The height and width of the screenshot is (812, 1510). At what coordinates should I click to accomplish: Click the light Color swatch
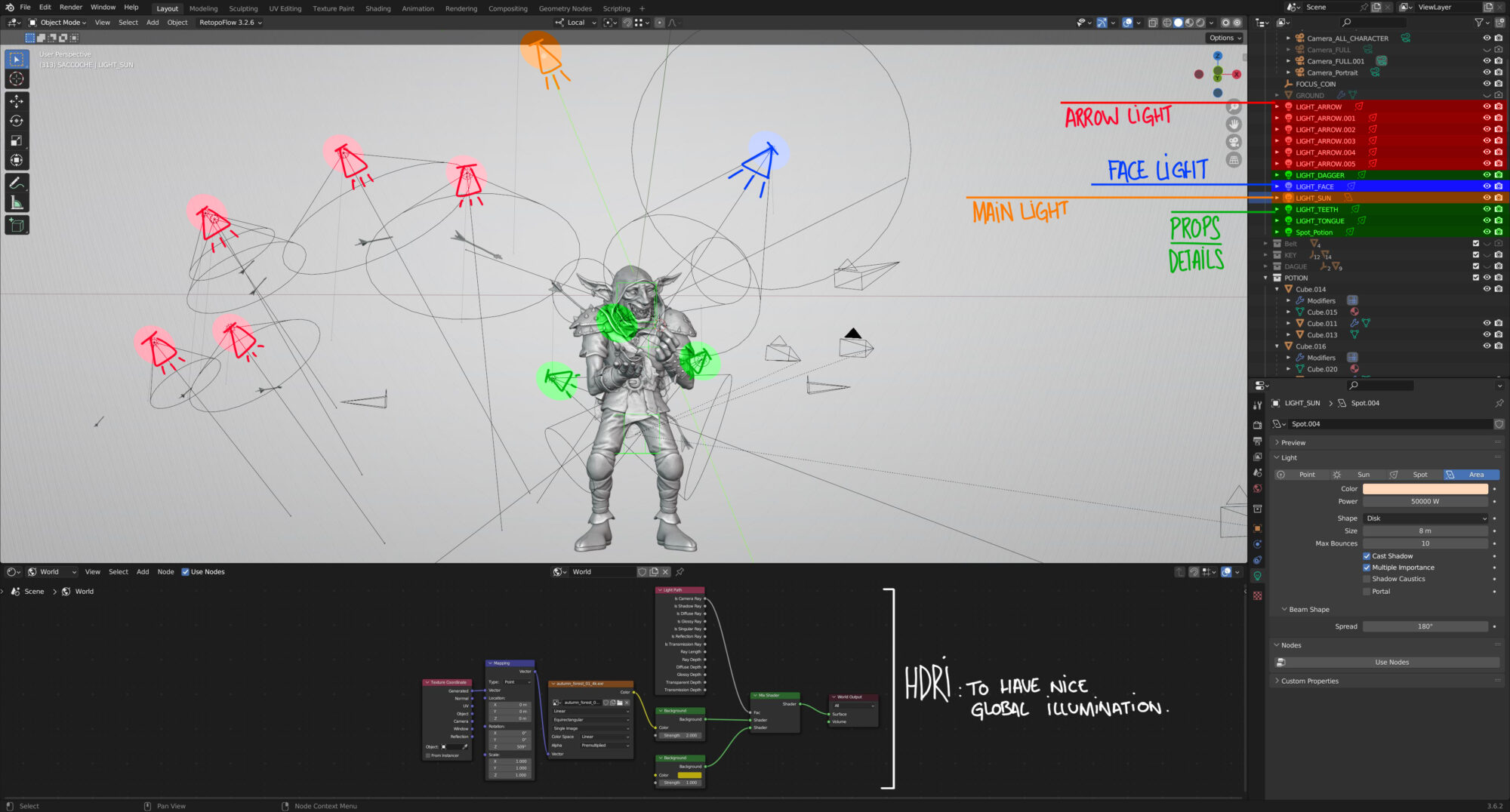(1425, 489)
